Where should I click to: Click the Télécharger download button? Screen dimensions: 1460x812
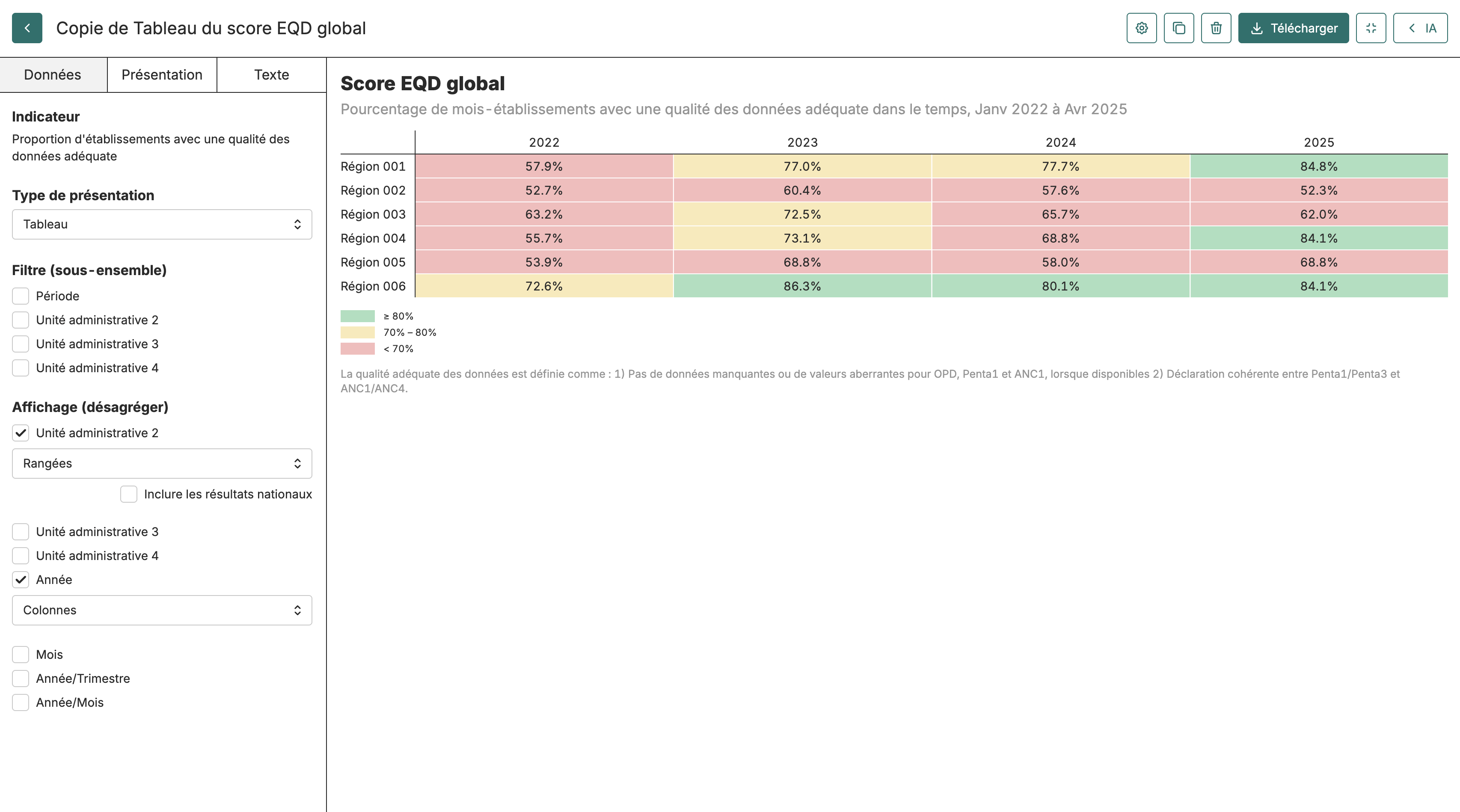(1294, 28)
